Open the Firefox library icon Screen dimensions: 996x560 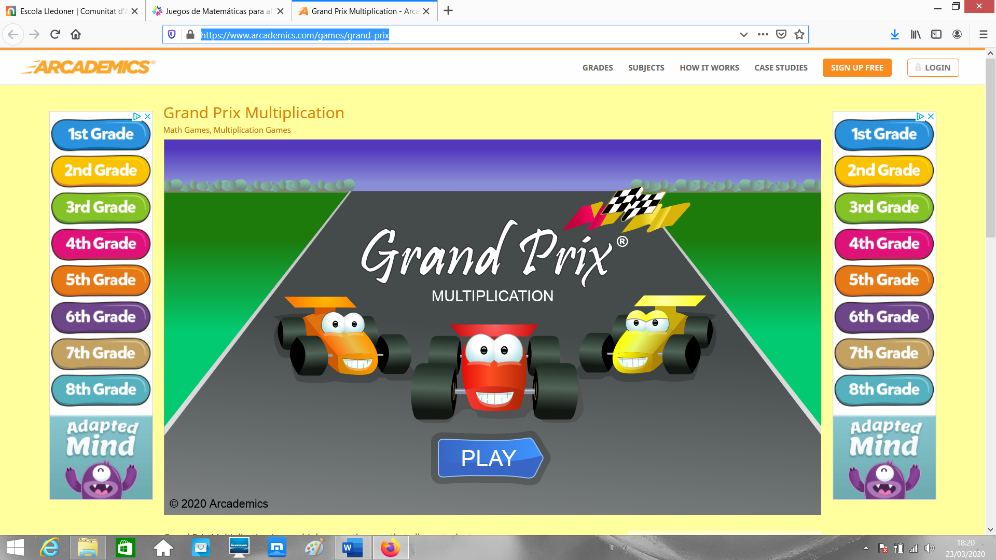[915, 34]
